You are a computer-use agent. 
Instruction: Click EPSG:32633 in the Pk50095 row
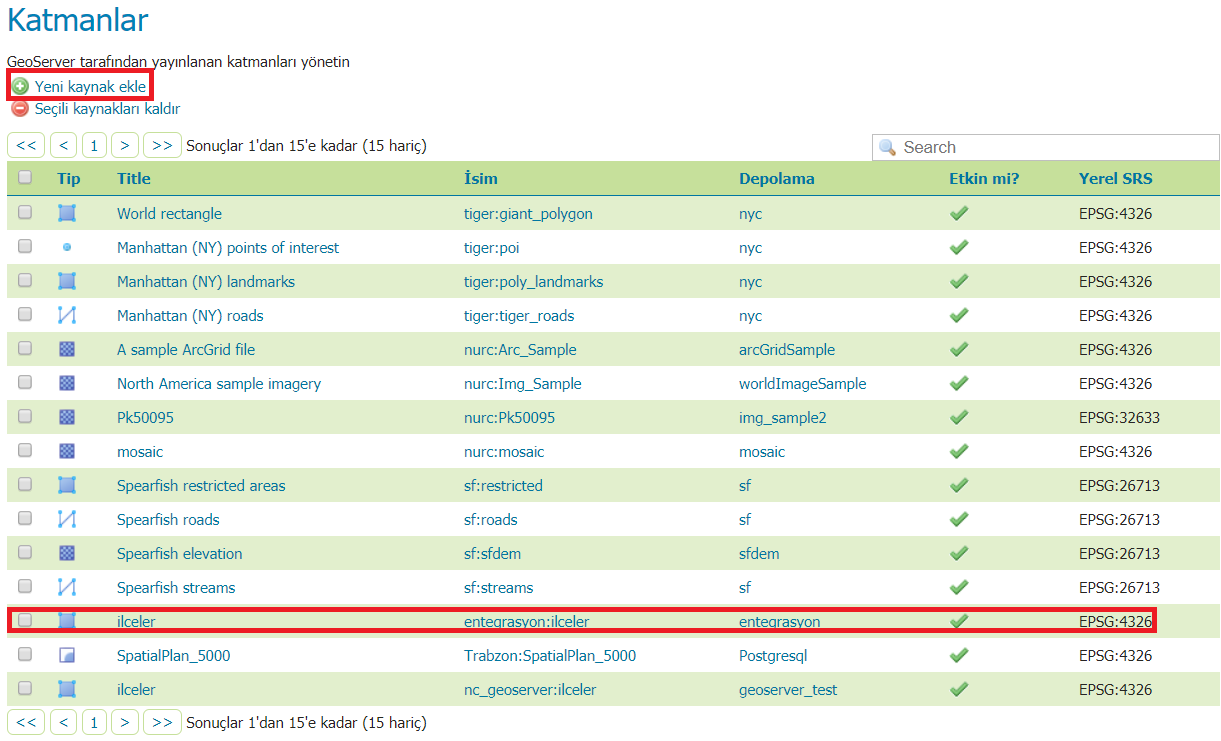click(1119, 418)
